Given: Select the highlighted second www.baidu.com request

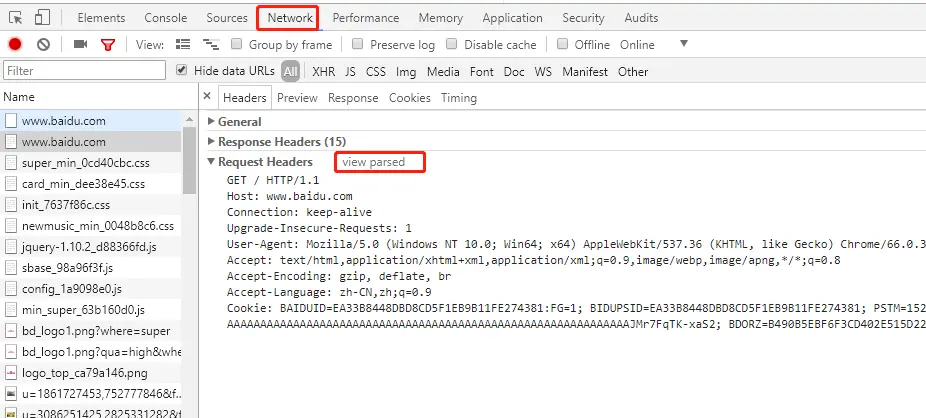Looking at the screenshot, I should click(x=91, y=142).
